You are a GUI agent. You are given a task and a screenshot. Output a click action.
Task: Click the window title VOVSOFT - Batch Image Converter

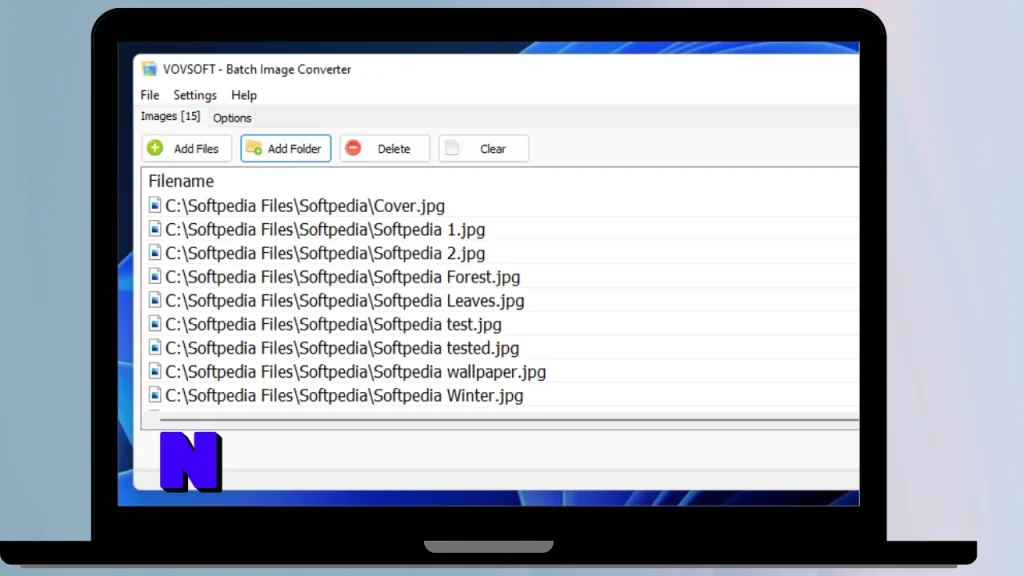(x=257, y=69)
